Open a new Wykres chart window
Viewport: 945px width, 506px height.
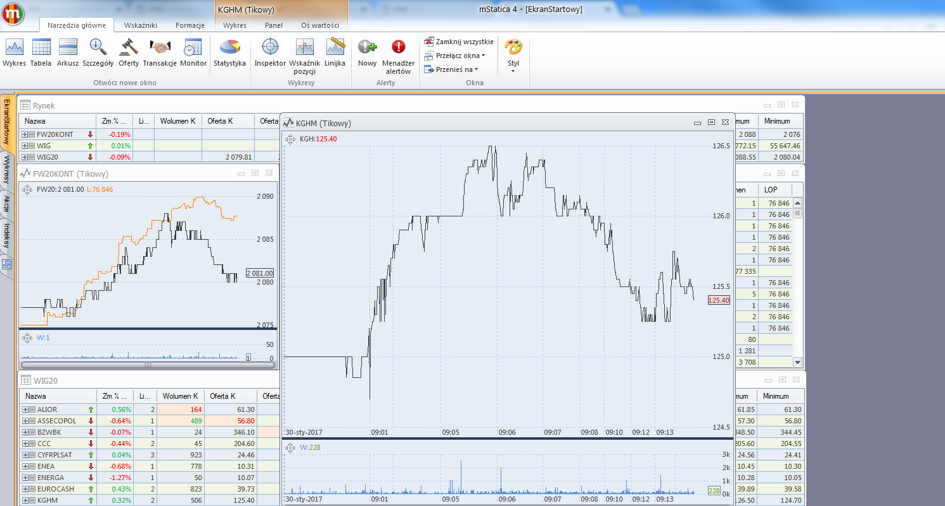[x=14, y=52]
